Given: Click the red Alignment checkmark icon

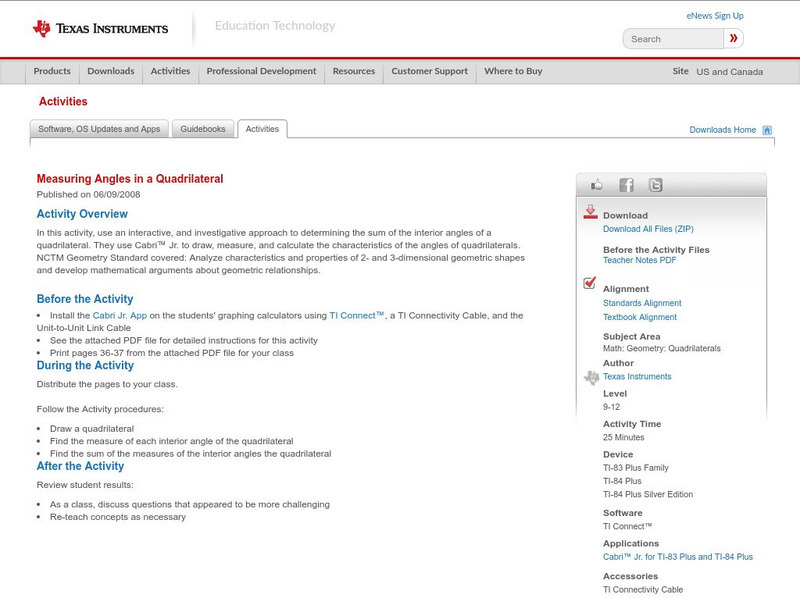Looking at the screenshot, I should [590, 283].
